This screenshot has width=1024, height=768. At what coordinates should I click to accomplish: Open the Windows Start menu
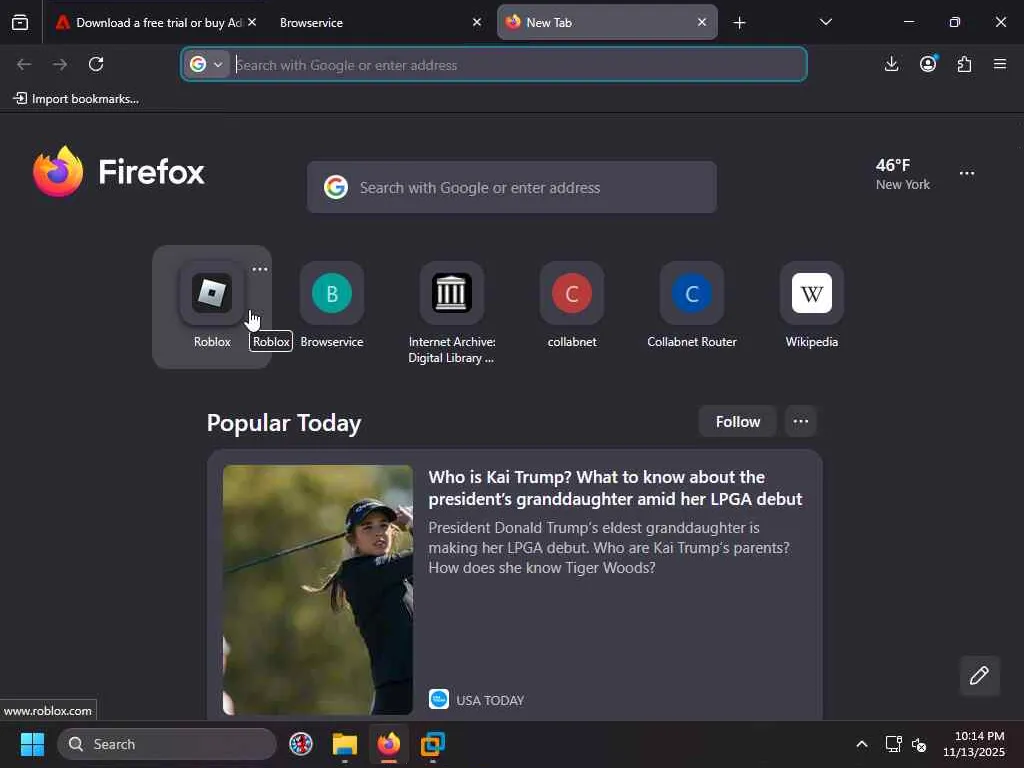pyautogui.click(x=32, y=744)
